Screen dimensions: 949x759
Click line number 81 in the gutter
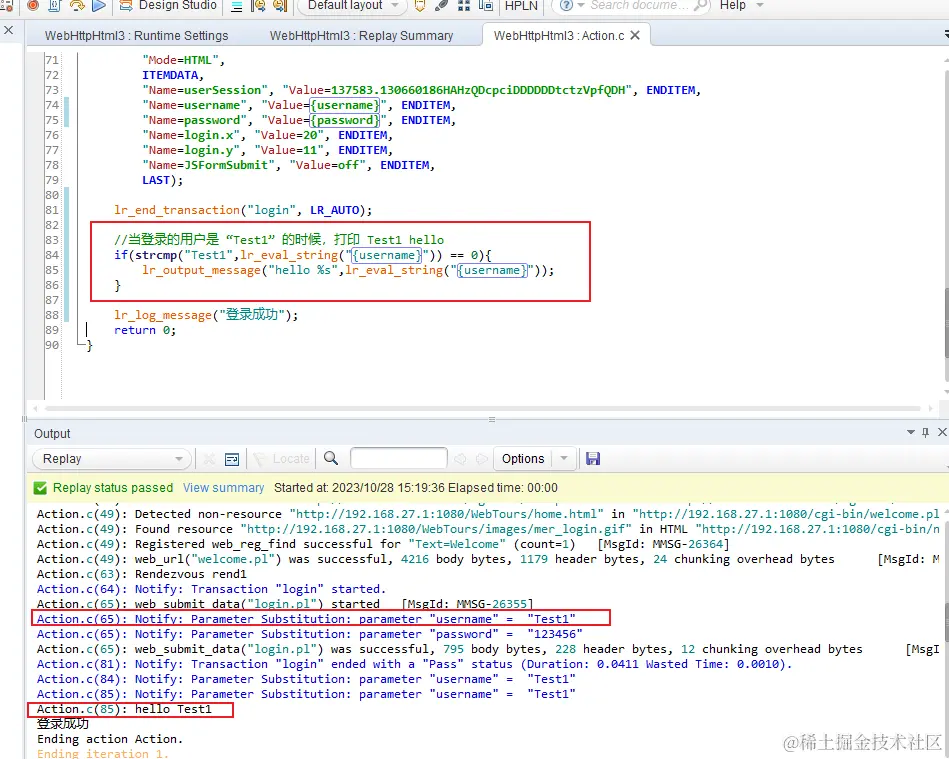[x=52, y=210]
